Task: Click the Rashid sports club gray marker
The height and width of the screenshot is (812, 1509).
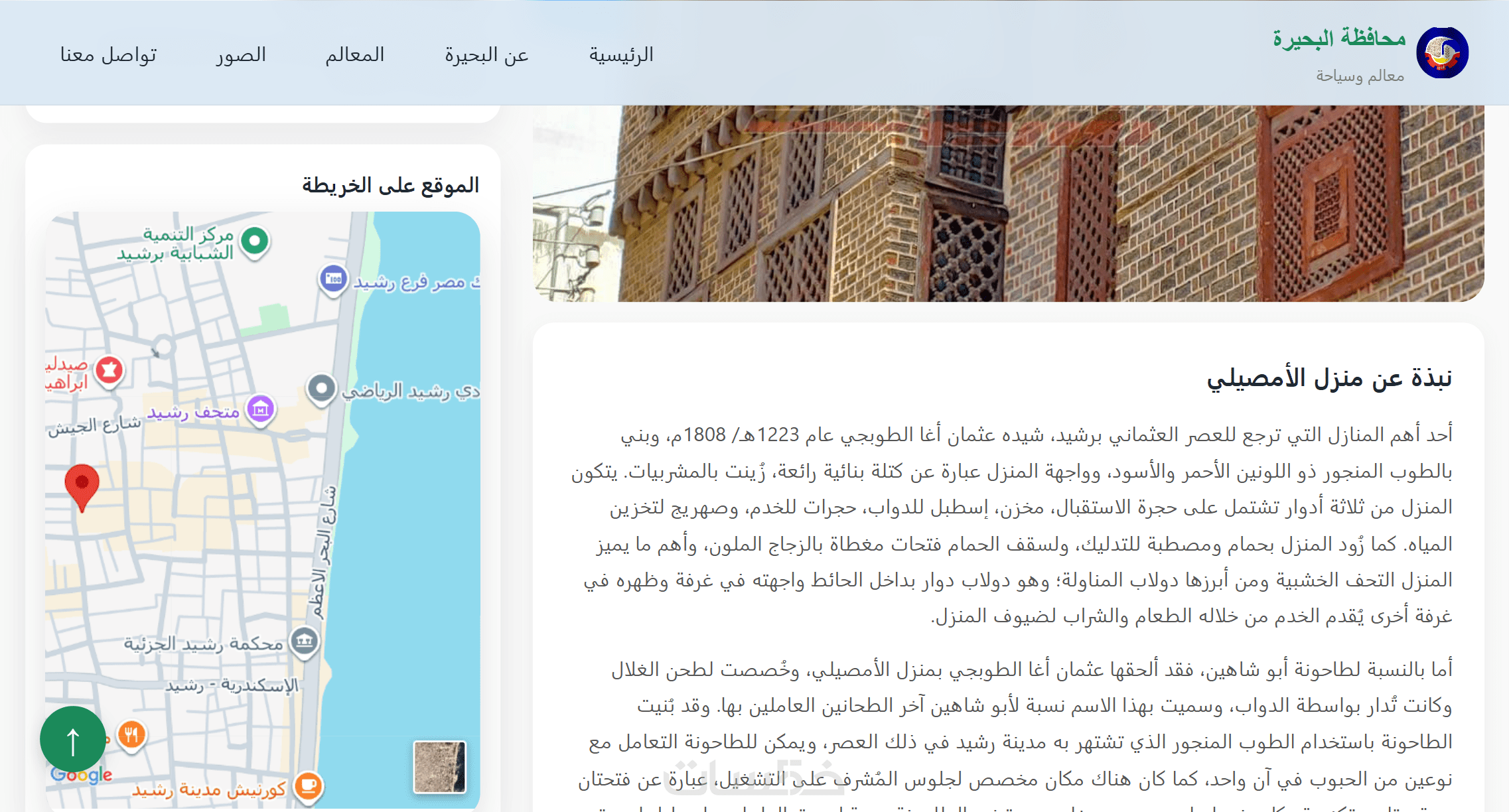Action: [x=322, y=388]
